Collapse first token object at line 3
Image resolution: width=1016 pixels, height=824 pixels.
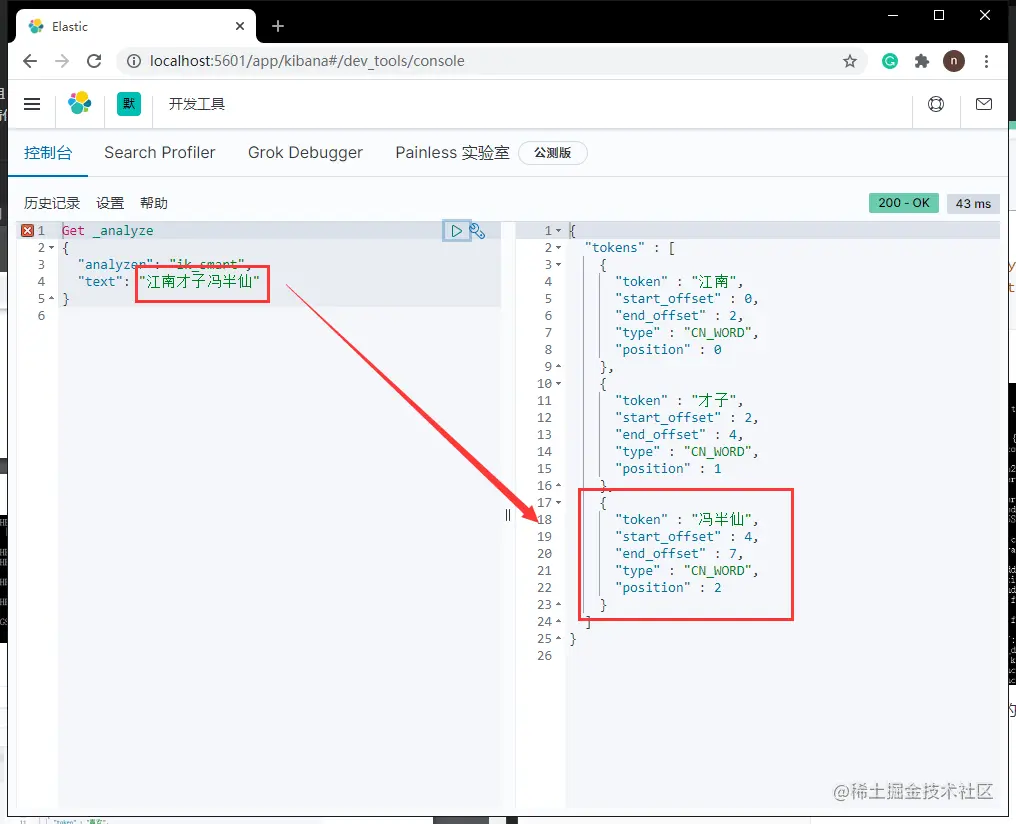[x=559, y=264]
